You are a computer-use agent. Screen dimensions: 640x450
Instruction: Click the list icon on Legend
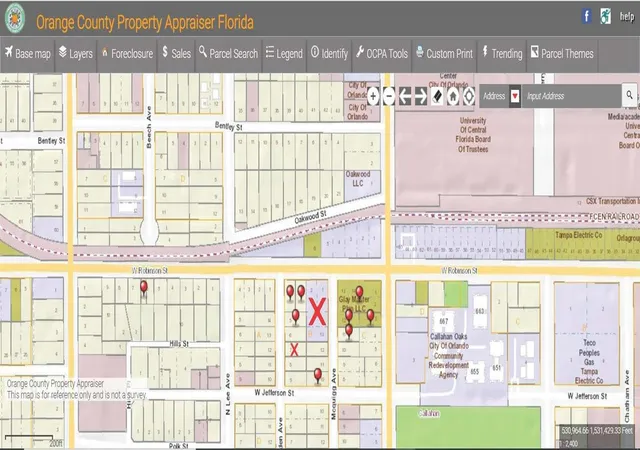click(269, 52)
